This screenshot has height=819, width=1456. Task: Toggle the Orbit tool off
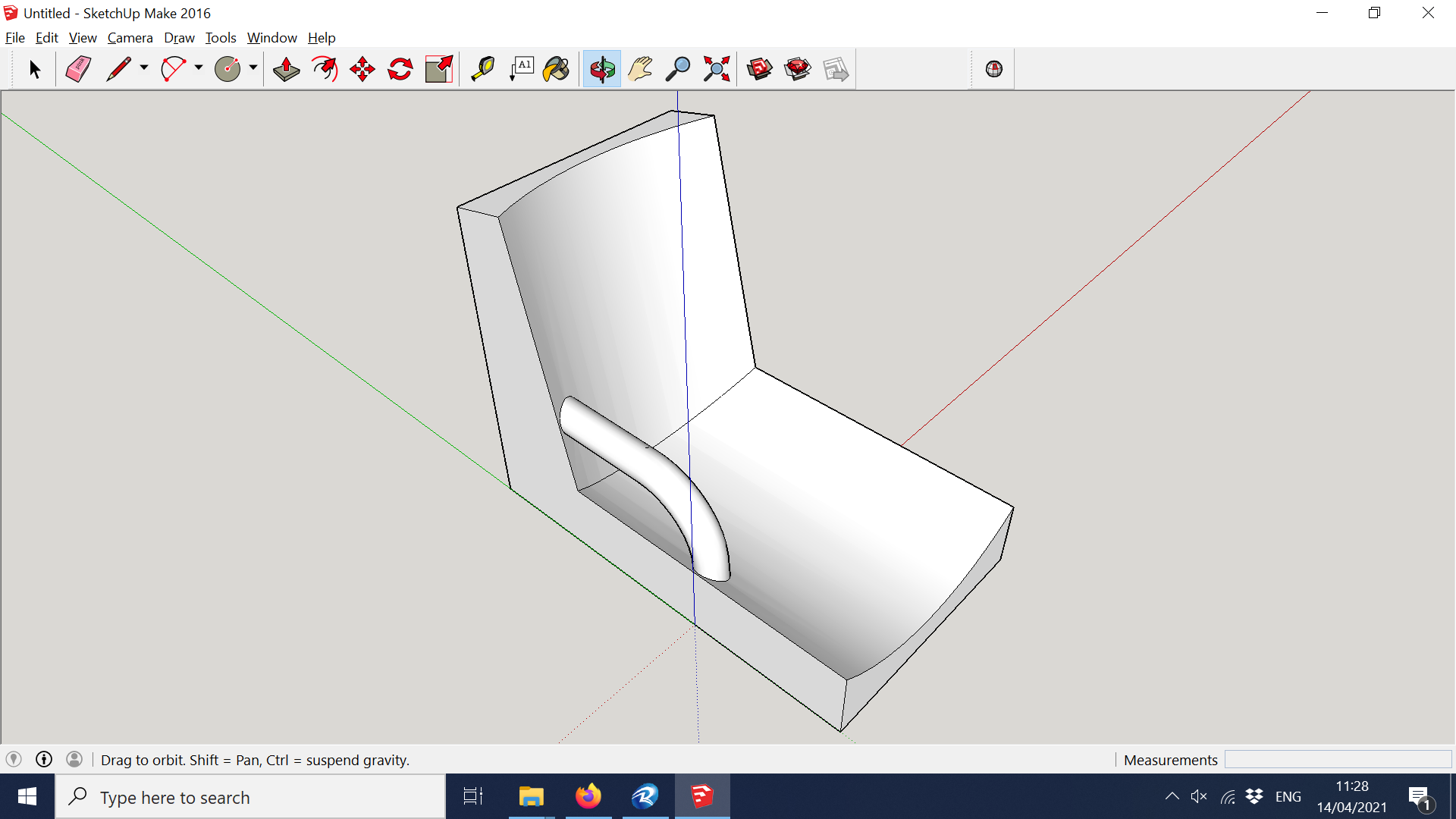[x=601, y=68]
